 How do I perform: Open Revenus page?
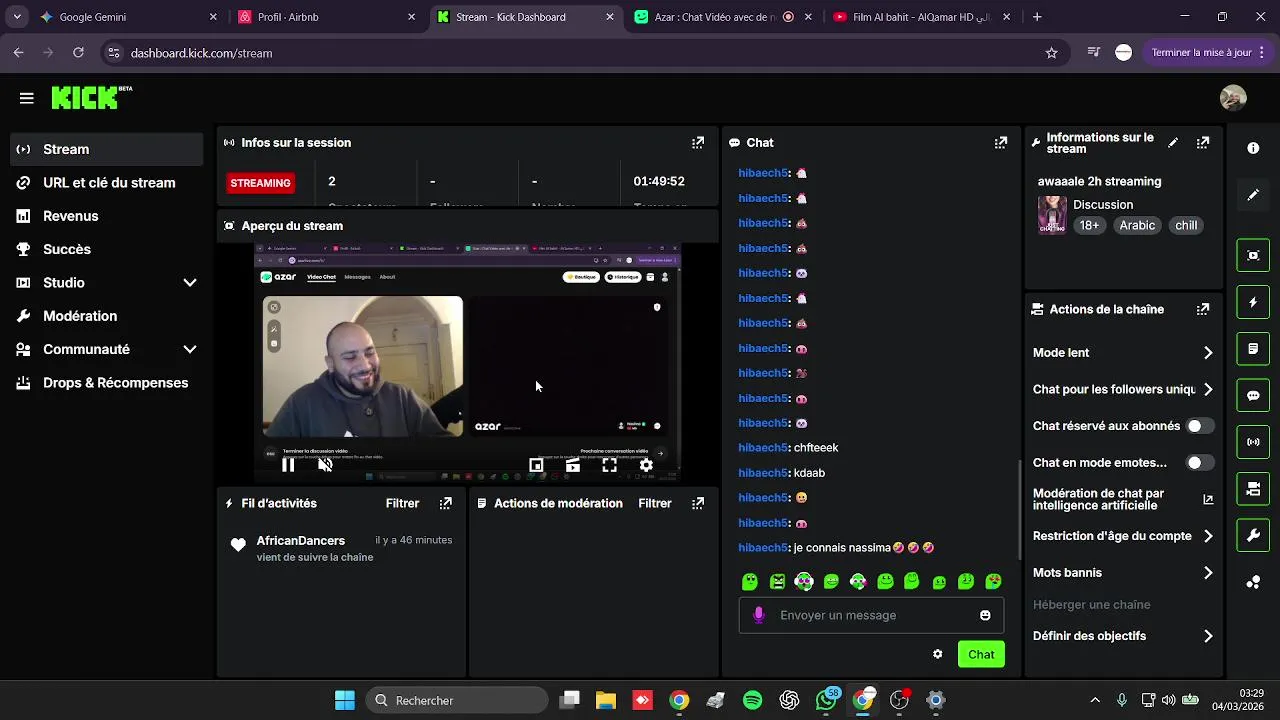[x=106, y=216]
